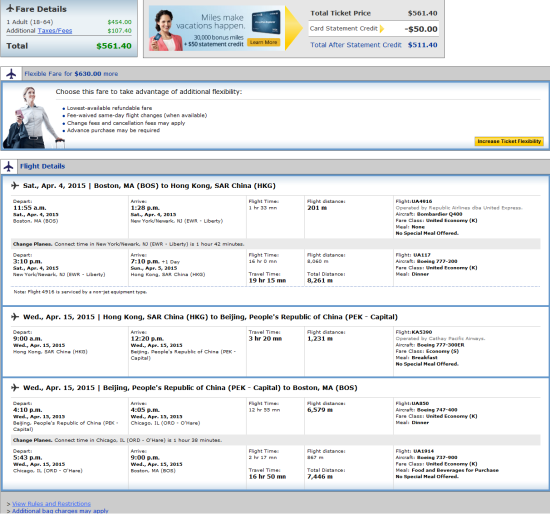Image resolution: width=550 pixels, height=514 pixels.
Task: Click plane icon next to Beijing to Boston
Action: 15,388
